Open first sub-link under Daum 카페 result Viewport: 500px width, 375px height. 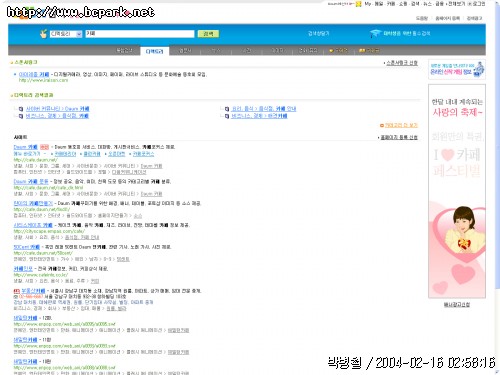coord(65,154)
